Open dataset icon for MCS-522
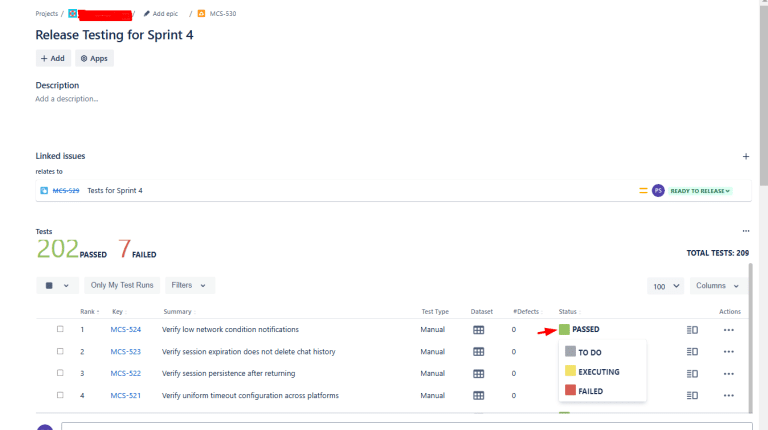 479,374
